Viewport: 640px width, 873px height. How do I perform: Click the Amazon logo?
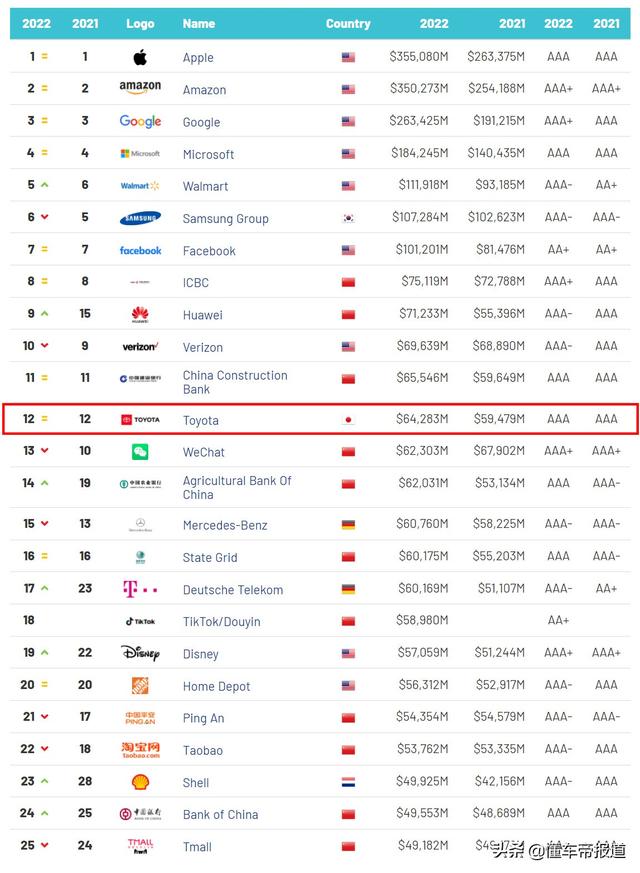coord(140,87)
